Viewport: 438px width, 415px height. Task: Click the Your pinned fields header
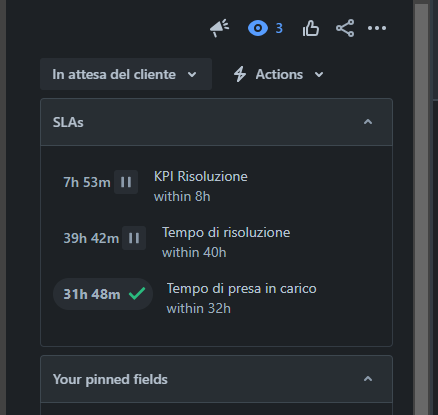pyautogui.click(x=216, y=379)
